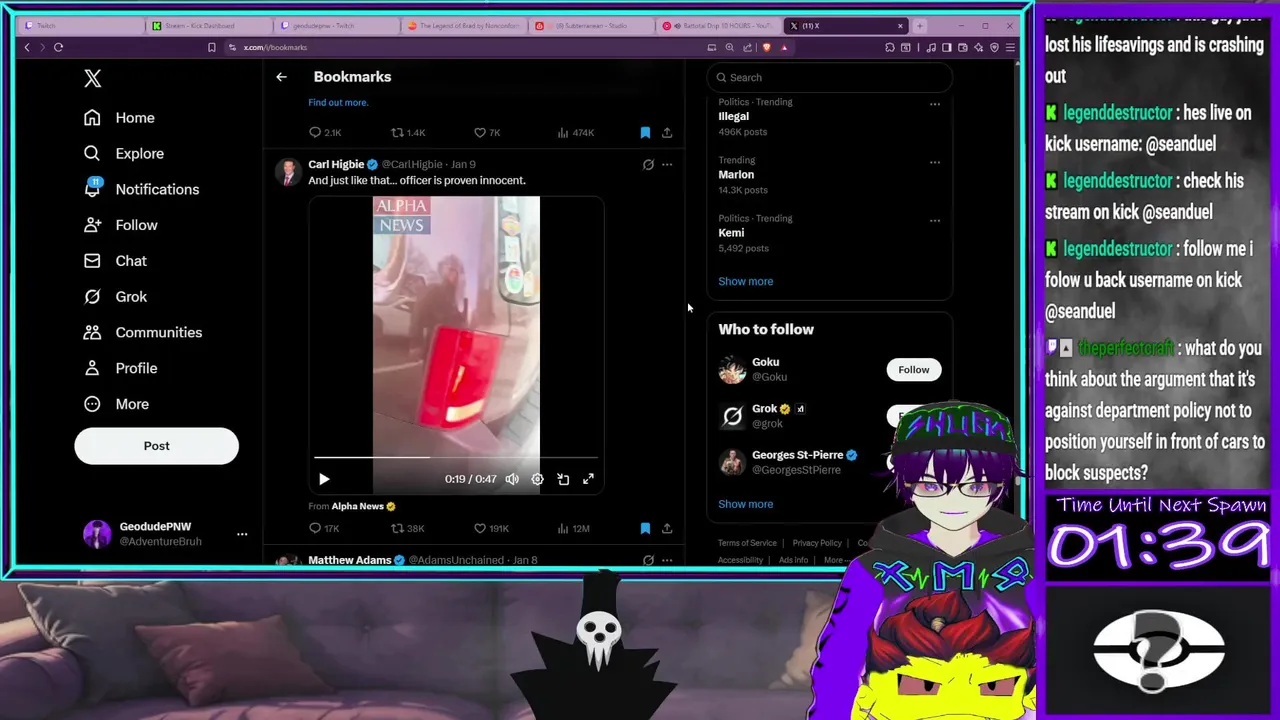This screenshot has height=720, width=1280.
Task: Click Grok icon on Carl Higbie's post
Action: click(x=648, y=165)
